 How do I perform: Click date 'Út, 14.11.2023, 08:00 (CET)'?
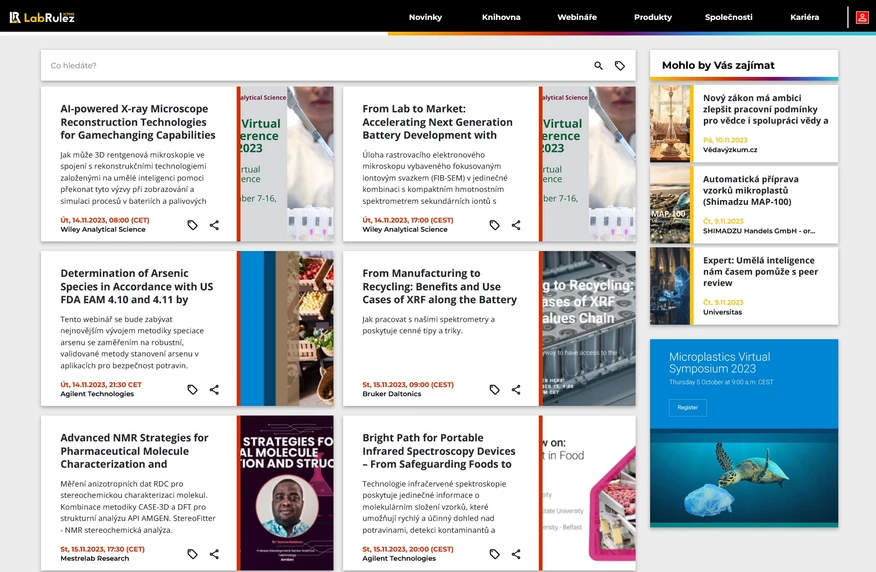105,220
